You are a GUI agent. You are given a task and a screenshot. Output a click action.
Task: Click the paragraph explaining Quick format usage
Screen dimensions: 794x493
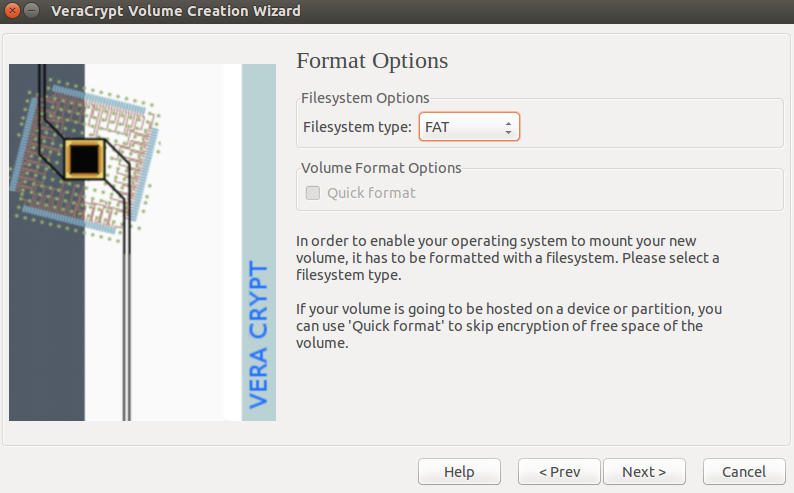tap(509, 325)
